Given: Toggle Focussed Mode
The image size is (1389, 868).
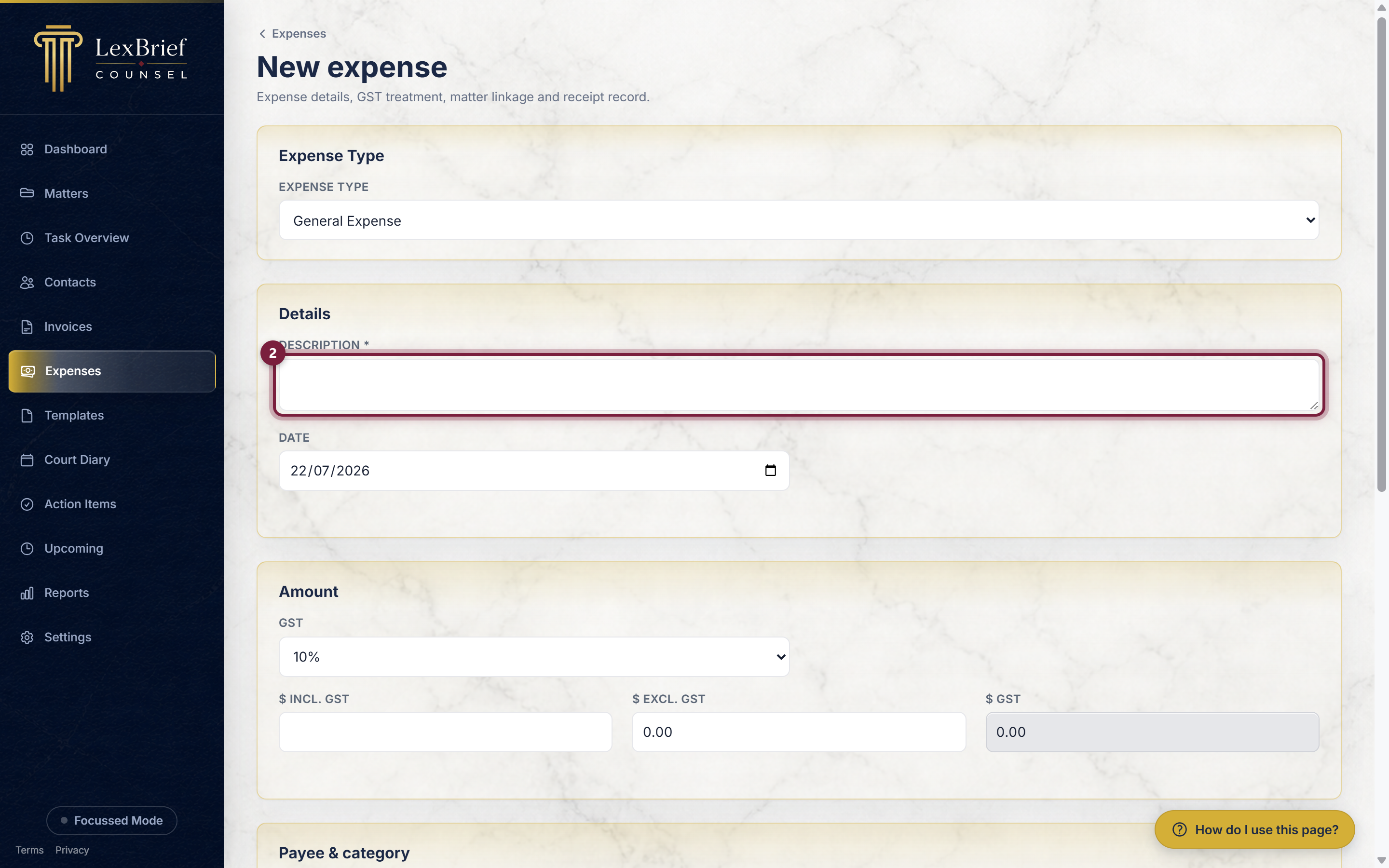Looking at the screenshot, I should 112,820.
